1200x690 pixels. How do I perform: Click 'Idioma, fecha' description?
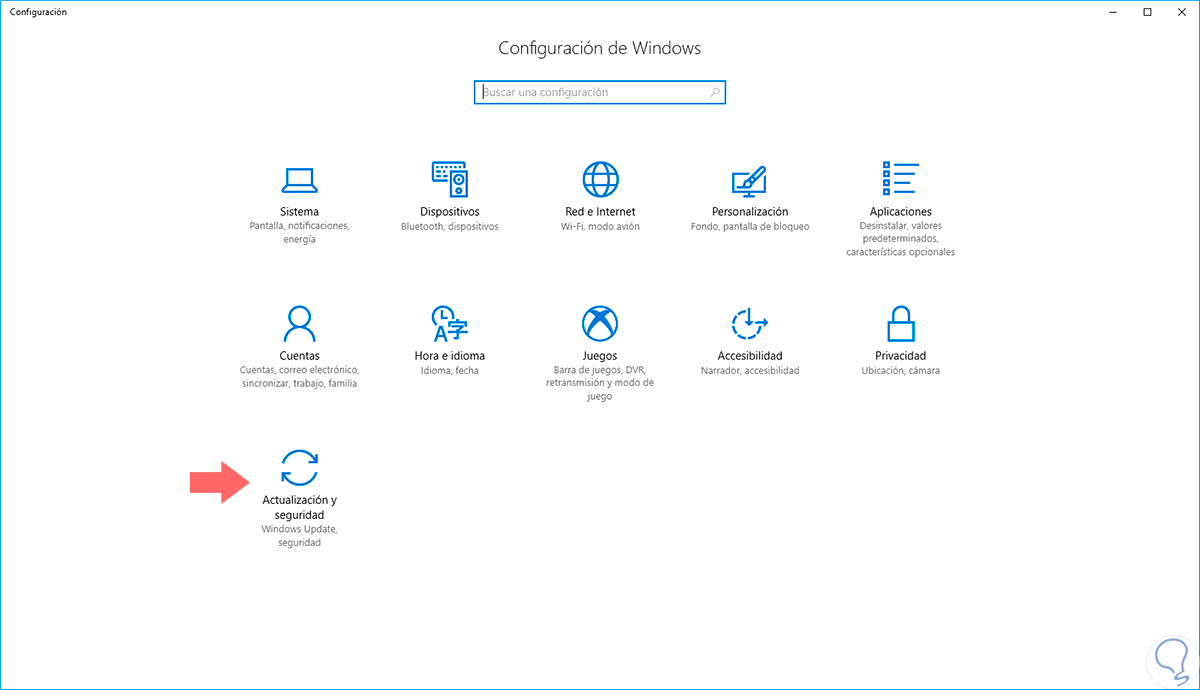[450, 370]
